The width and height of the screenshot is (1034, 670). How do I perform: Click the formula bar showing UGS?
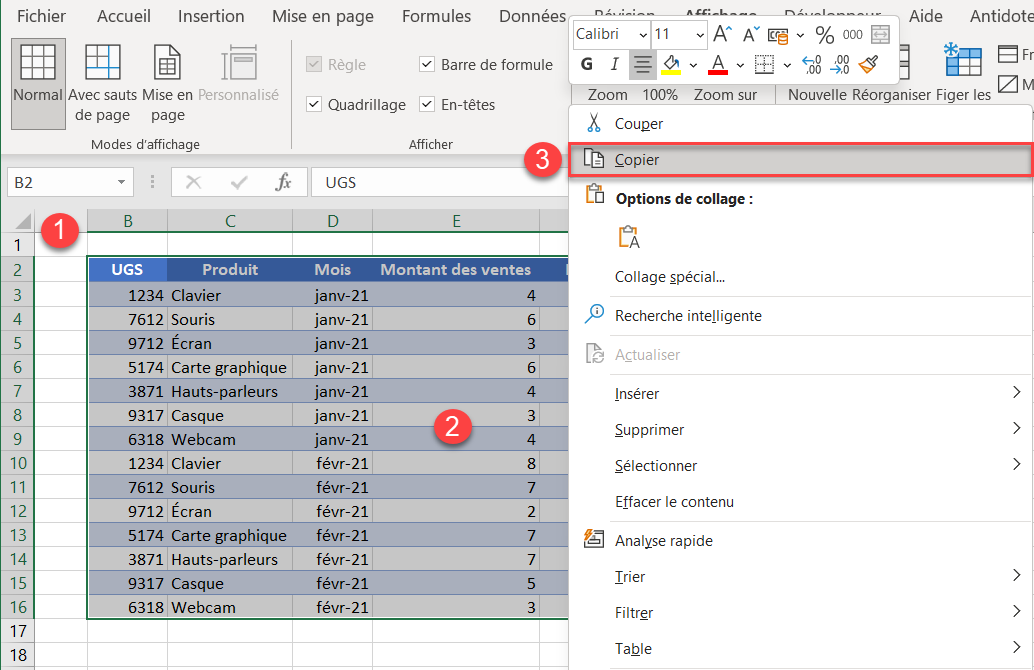[441, 182]
